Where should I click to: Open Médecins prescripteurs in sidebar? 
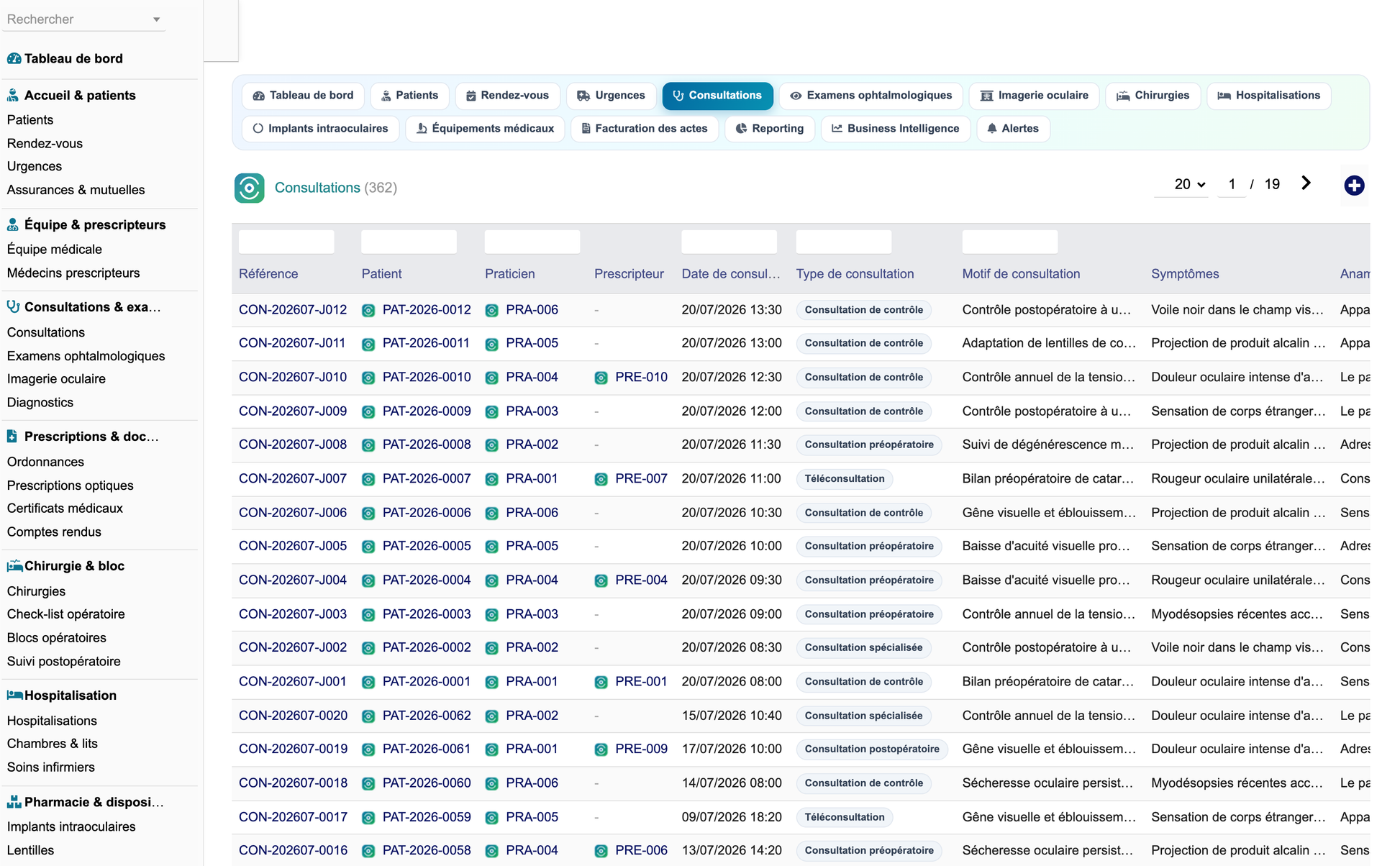point(73,273)
